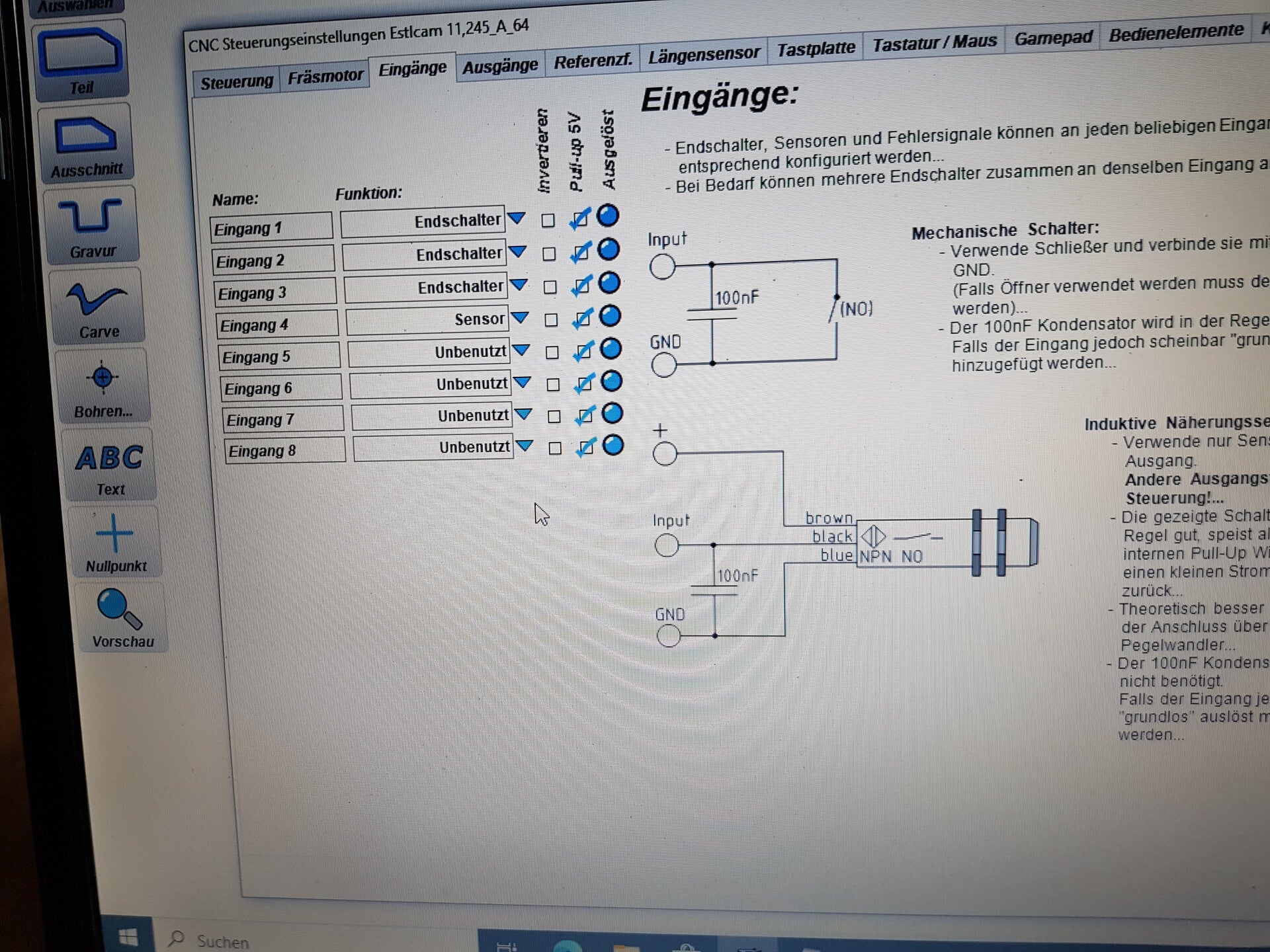Switch to the Fräsmotor tab

point(325,77)
